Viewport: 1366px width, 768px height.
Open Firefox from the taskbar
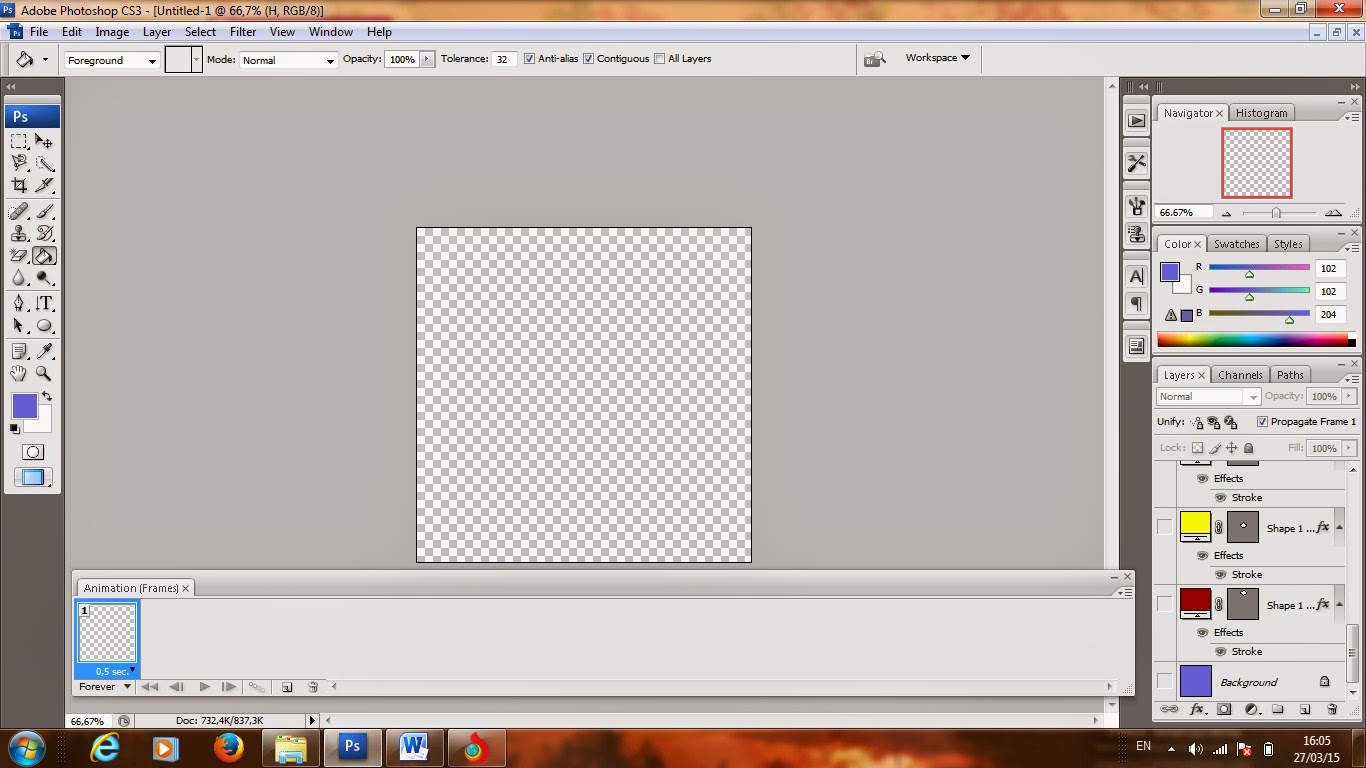228,747
